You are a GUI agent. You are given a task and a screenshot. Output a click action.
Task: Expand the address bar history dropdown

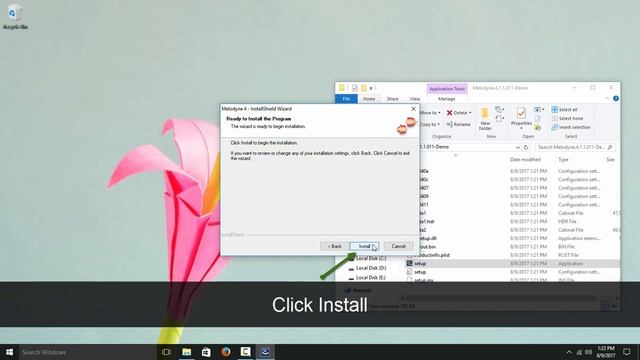coord(518,147)
